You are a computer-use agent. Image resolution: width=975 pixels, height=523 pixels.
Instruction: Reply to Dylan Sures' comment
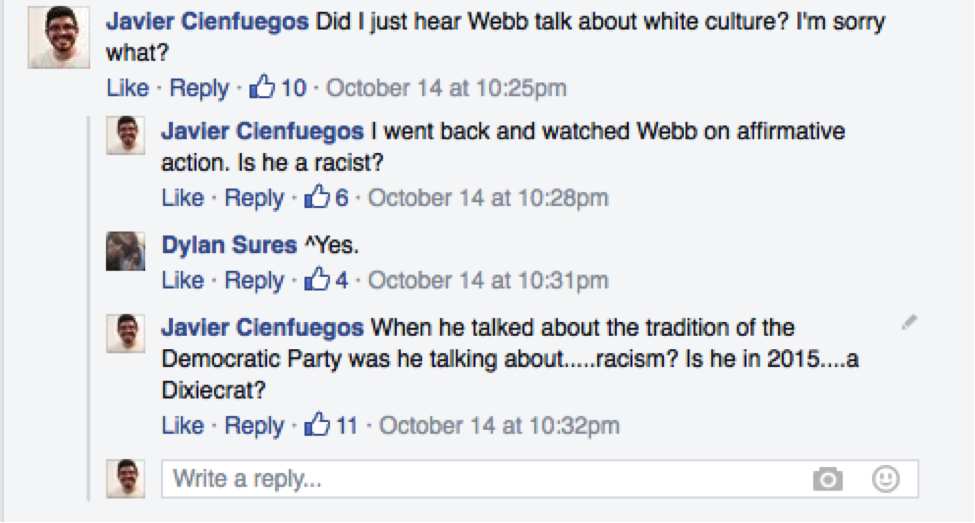(254, 280)
